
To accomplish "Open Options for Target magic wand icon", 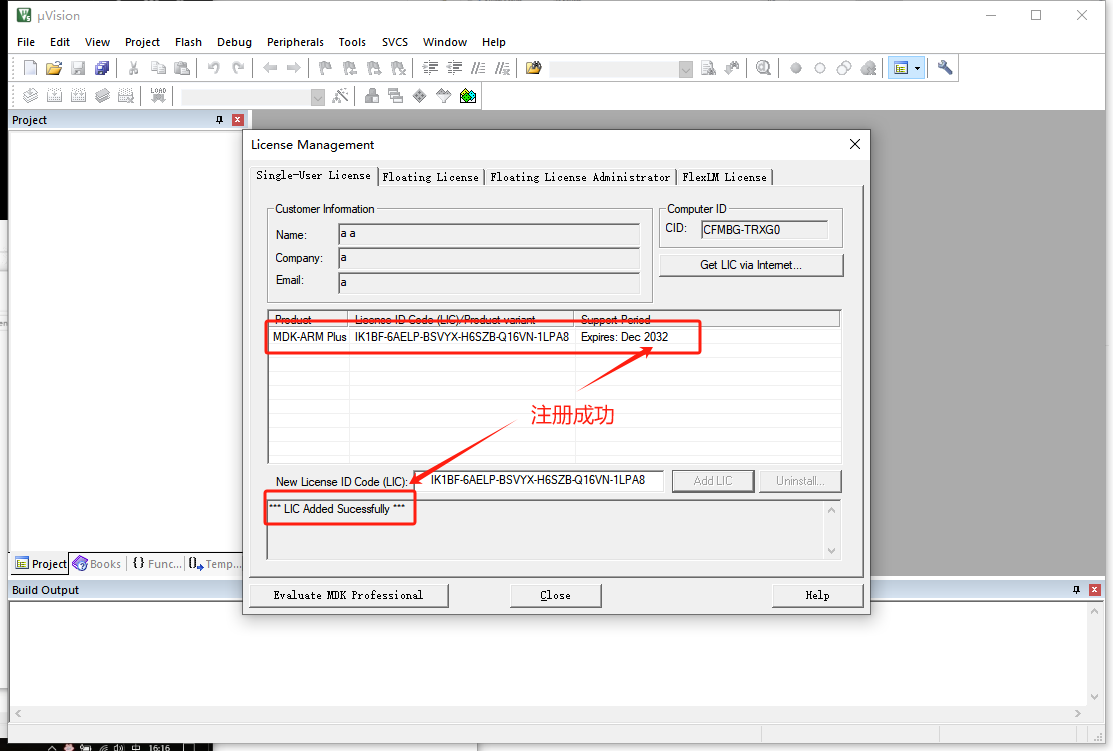I will tap(341, 96).
